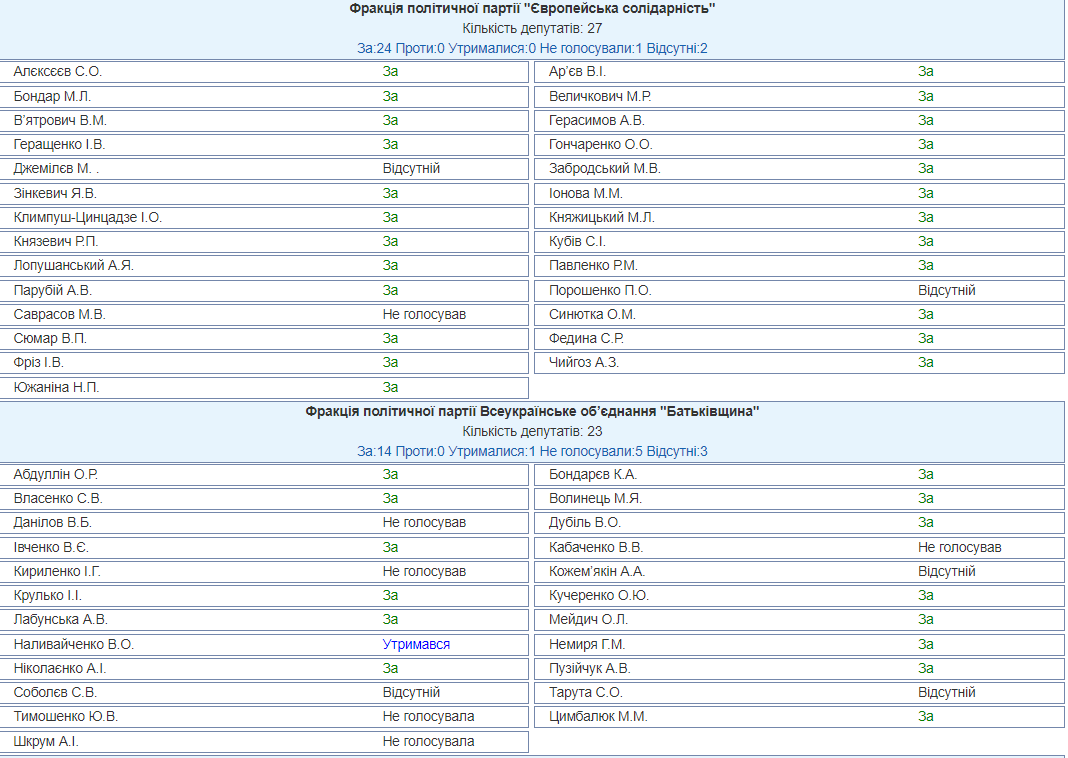Click the name Геращенко І.В.
This screenshot has width=1068, height=758.
(59, 144)
